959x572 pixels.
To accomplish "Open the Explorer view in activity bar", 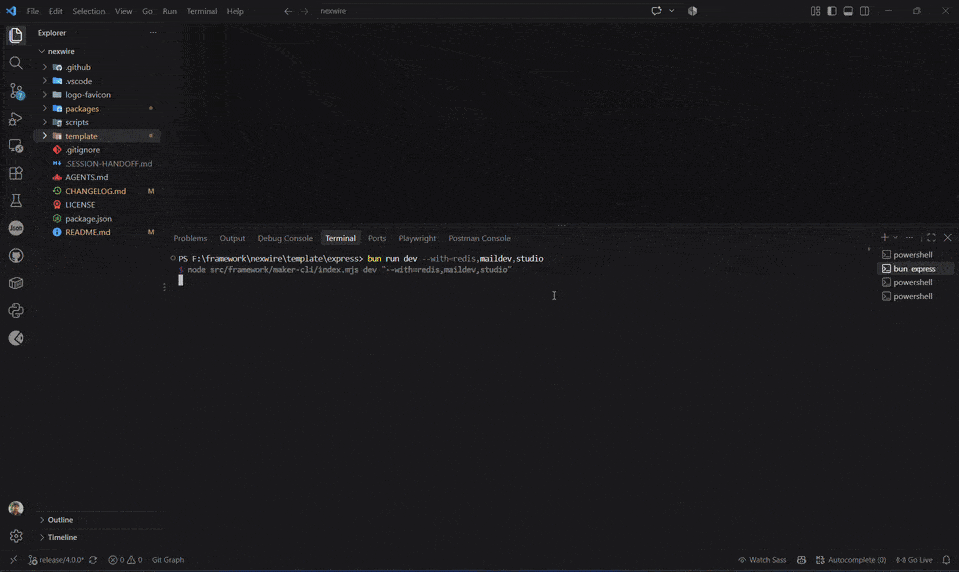I will coord(16,35).
